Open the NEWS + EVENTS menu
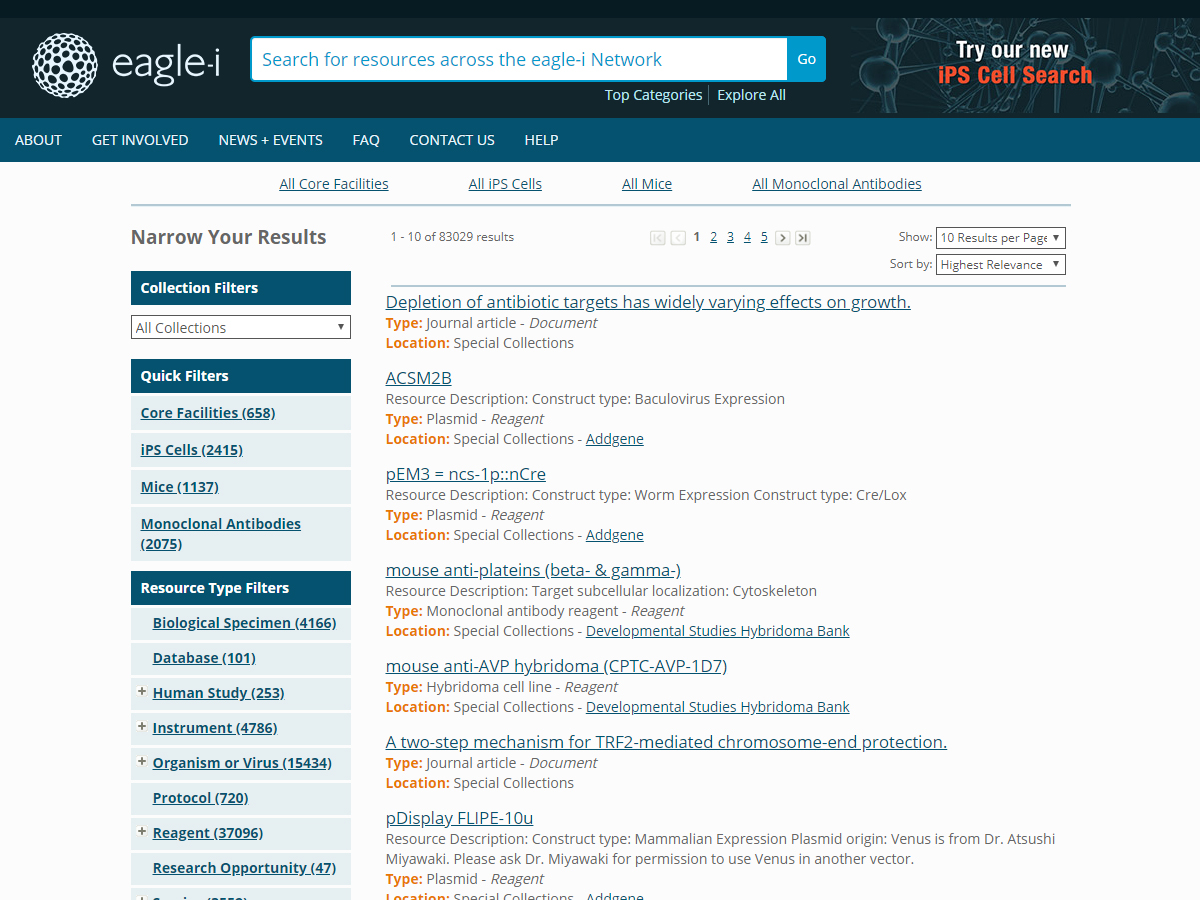 point(270,140)
